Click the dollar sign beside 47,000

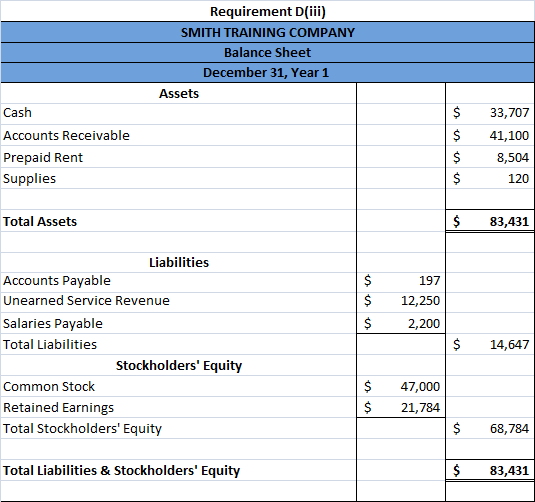coord(367,387)
